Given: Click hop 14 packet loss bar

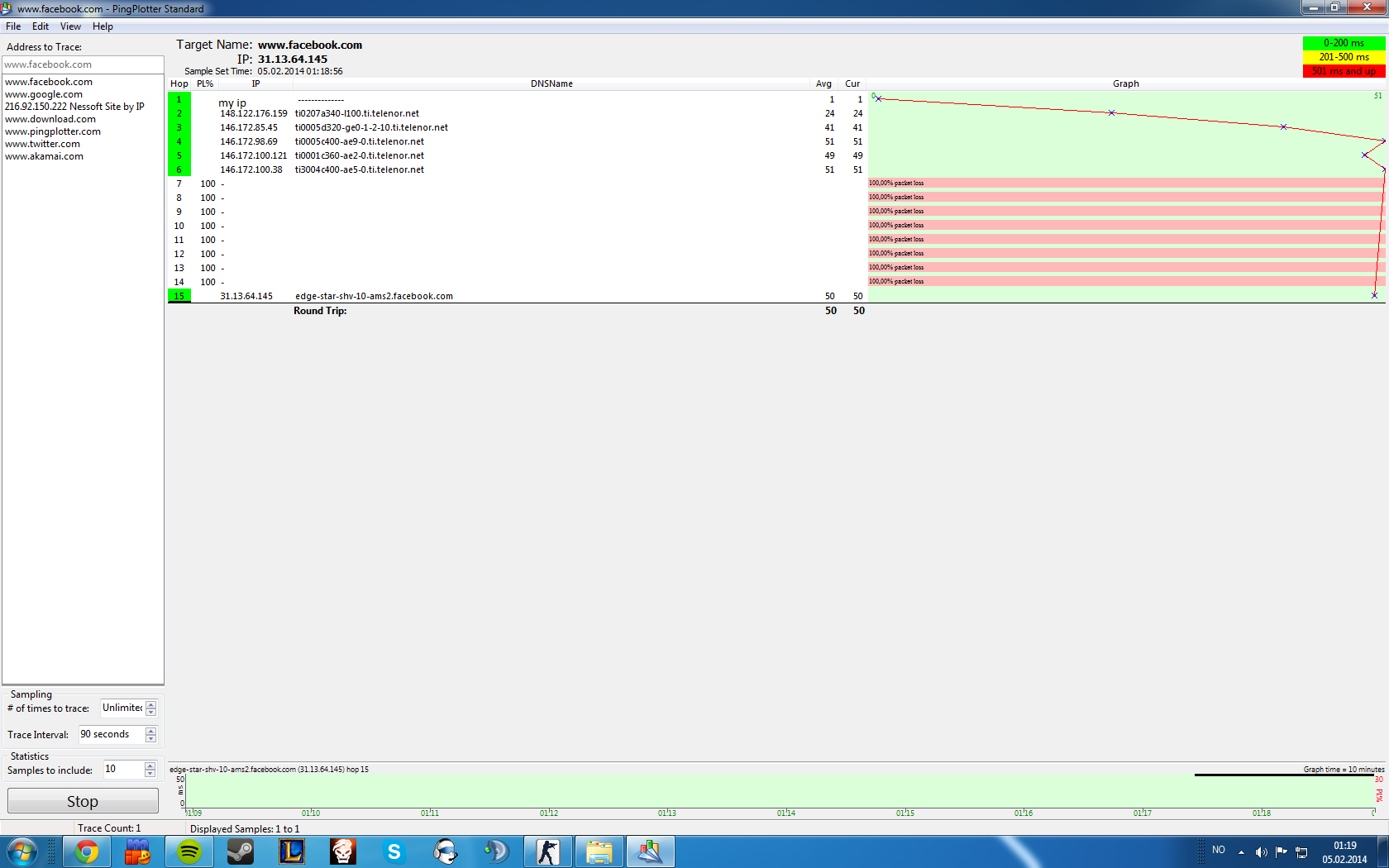Looking at the screenshot, I should [1125, 282].
